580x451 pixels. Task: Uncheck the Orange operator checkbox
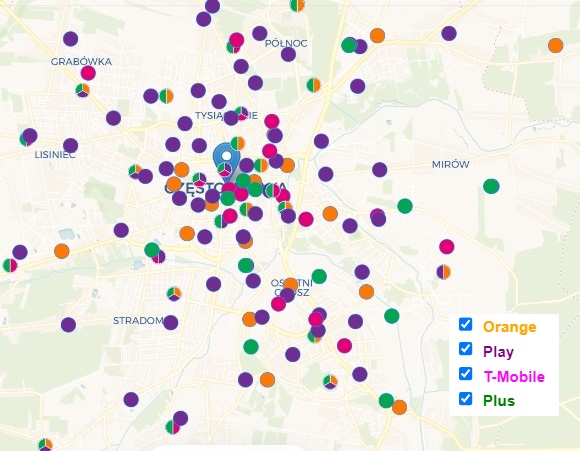(x=465, y=324)
